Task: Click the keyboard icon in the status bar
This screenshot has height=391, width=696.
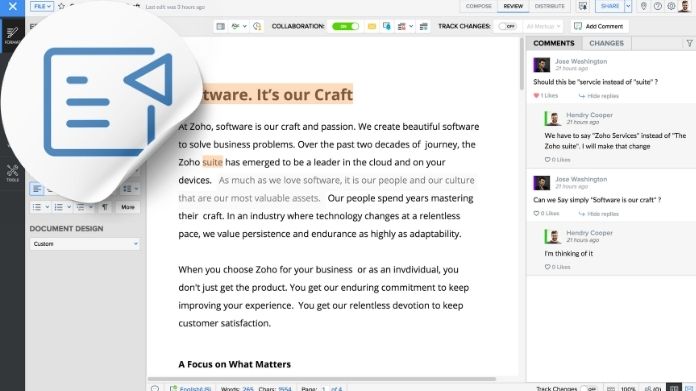Action: [610, 389]
